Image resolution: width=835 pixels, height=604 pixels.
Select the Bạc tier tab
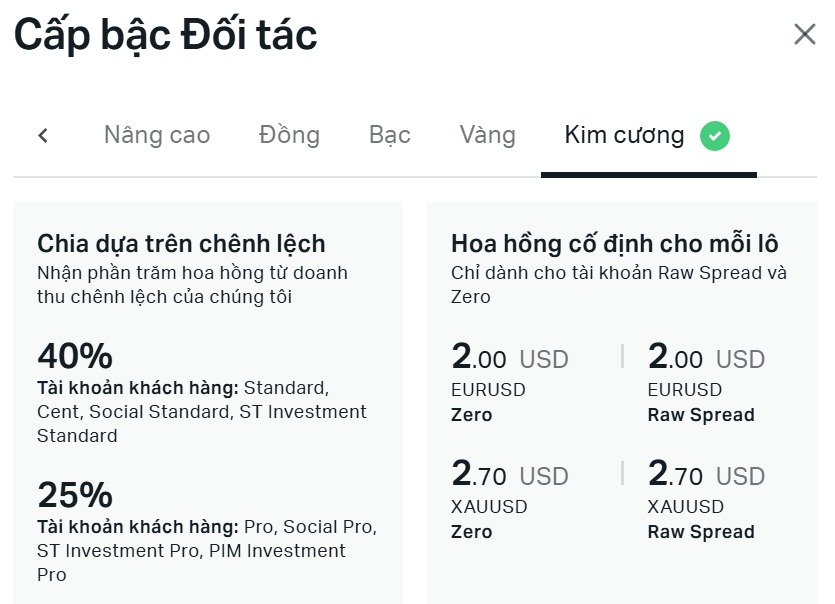pyautogui.click(x=388, y=135)
